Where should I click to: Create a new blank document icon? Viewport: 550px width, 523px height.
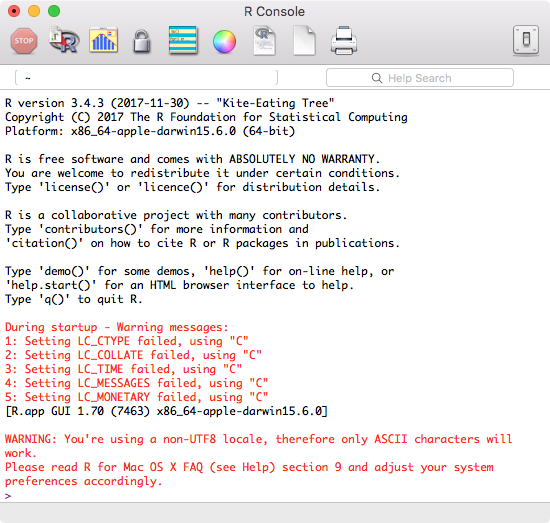pyautogui.click(x=304, y=40)
